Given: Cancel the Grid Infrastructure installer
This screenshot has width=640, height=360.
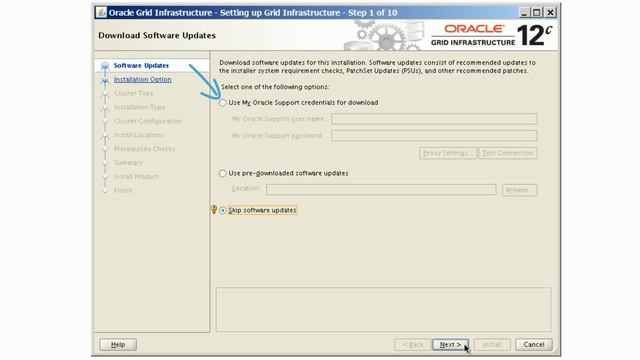Looking at the screenshot, I should point(533,344).
